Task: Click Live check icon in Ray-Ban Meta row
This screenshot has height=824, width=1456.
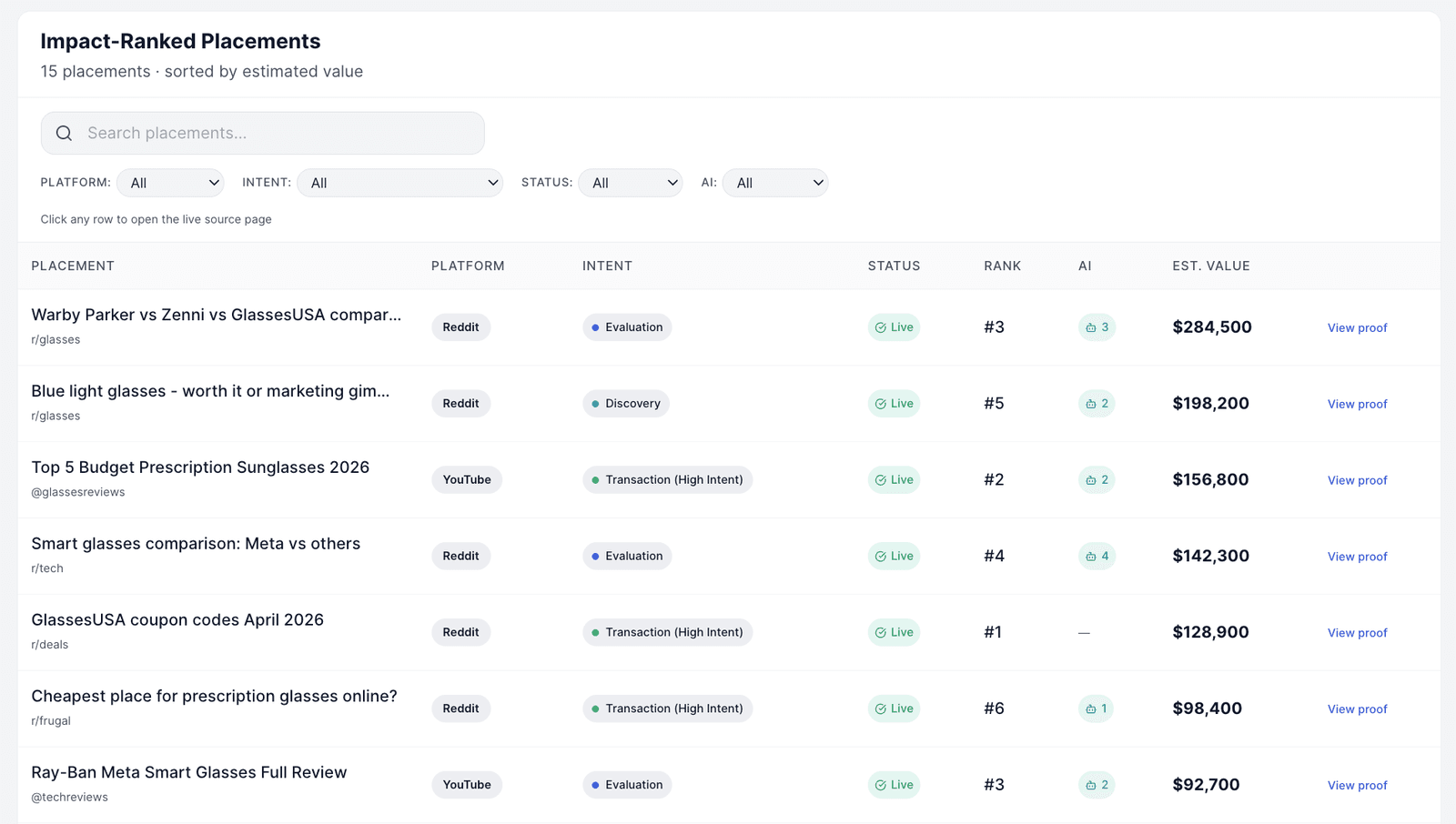Action: click(x=881, y=786)
